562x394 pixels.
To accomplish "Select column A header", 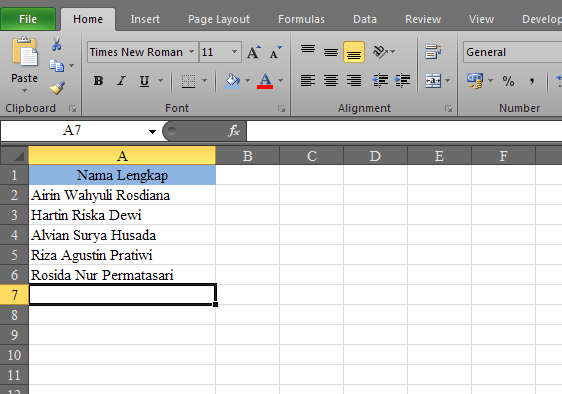I will (122, 156).
